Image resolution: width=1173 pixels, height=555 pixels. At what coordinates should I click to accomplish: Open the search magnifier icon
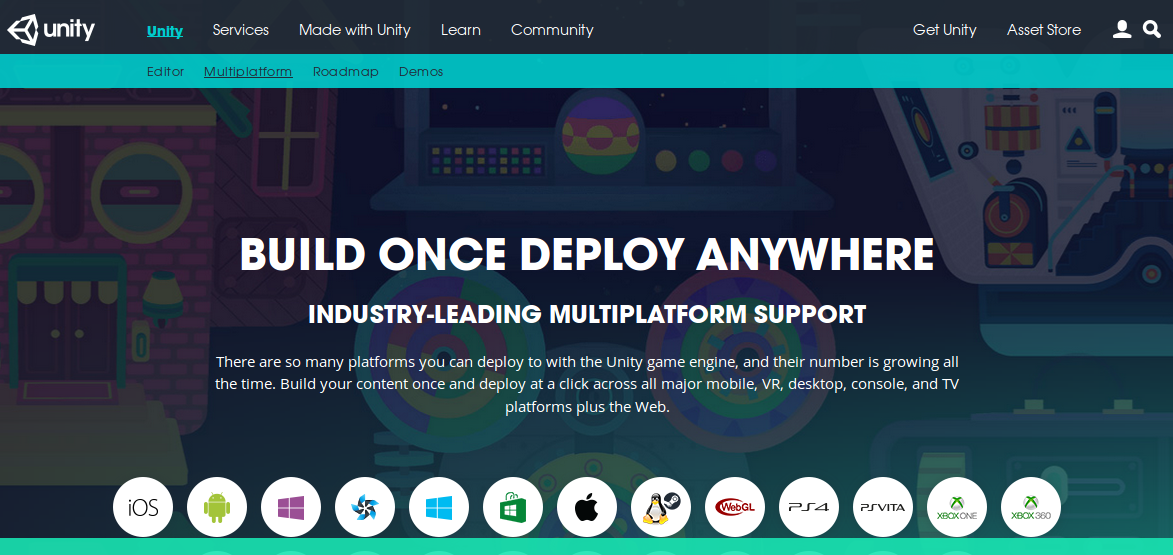[x=1152, y=29]
